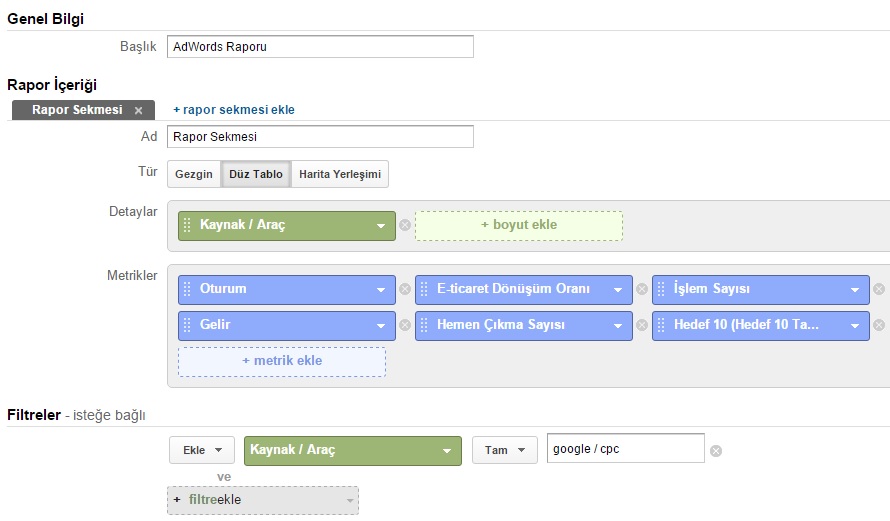Open the Ekle filter dropdown

(x=202, y=451)
